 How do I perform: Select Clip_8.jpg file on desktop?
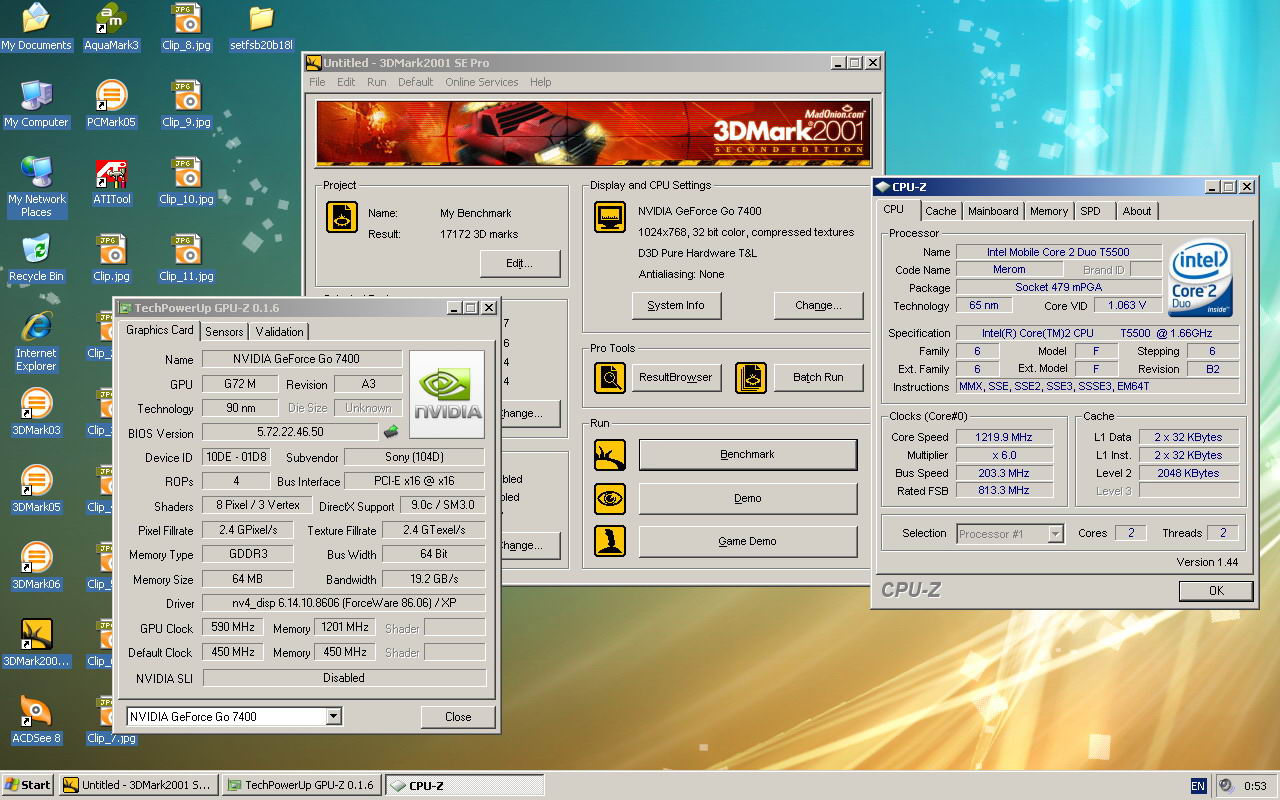coord(186,27)
